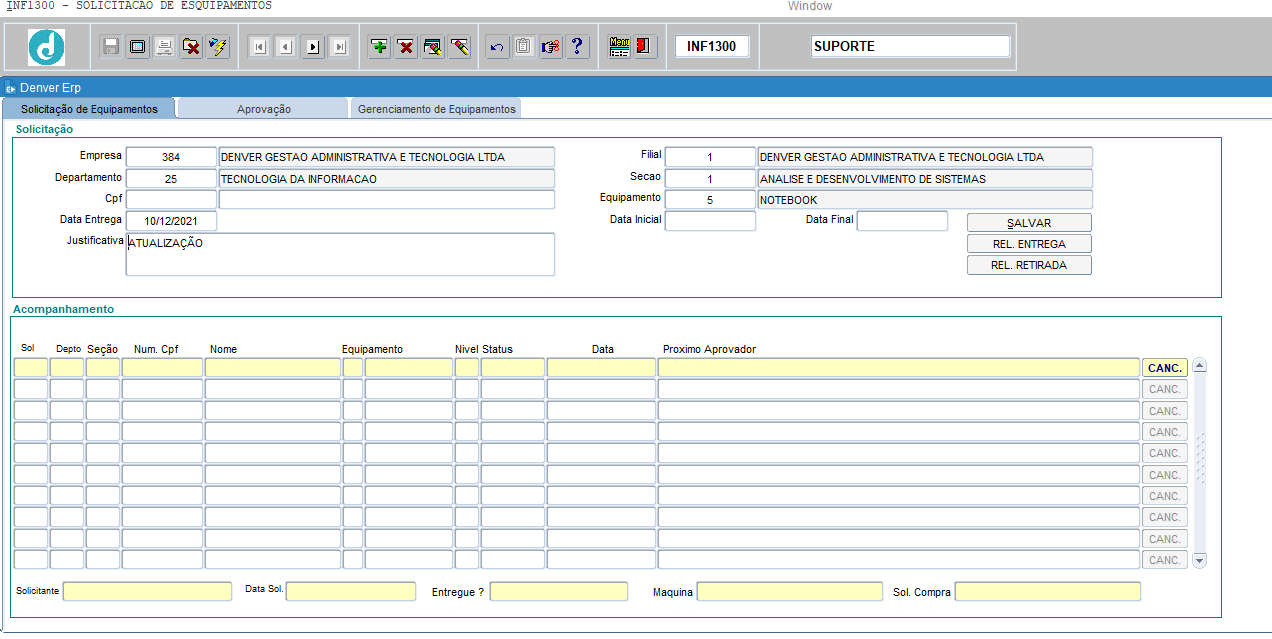Click the Maquina field
Viewport: 1272px width, 639px height.
pyautogui.click(x=790, y=592)
